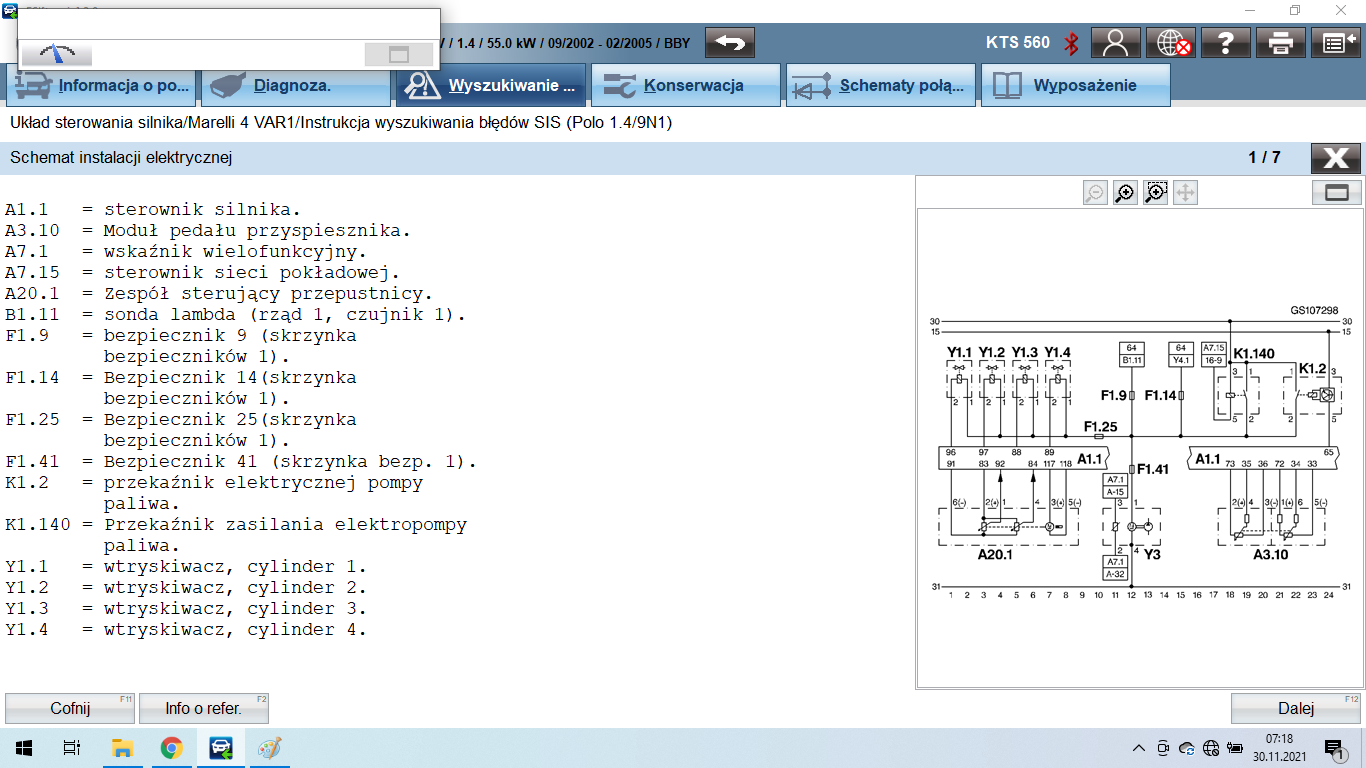Click the heading Schemat instalacji elektrycznej
1366x768 pixels.
point(121,158)
